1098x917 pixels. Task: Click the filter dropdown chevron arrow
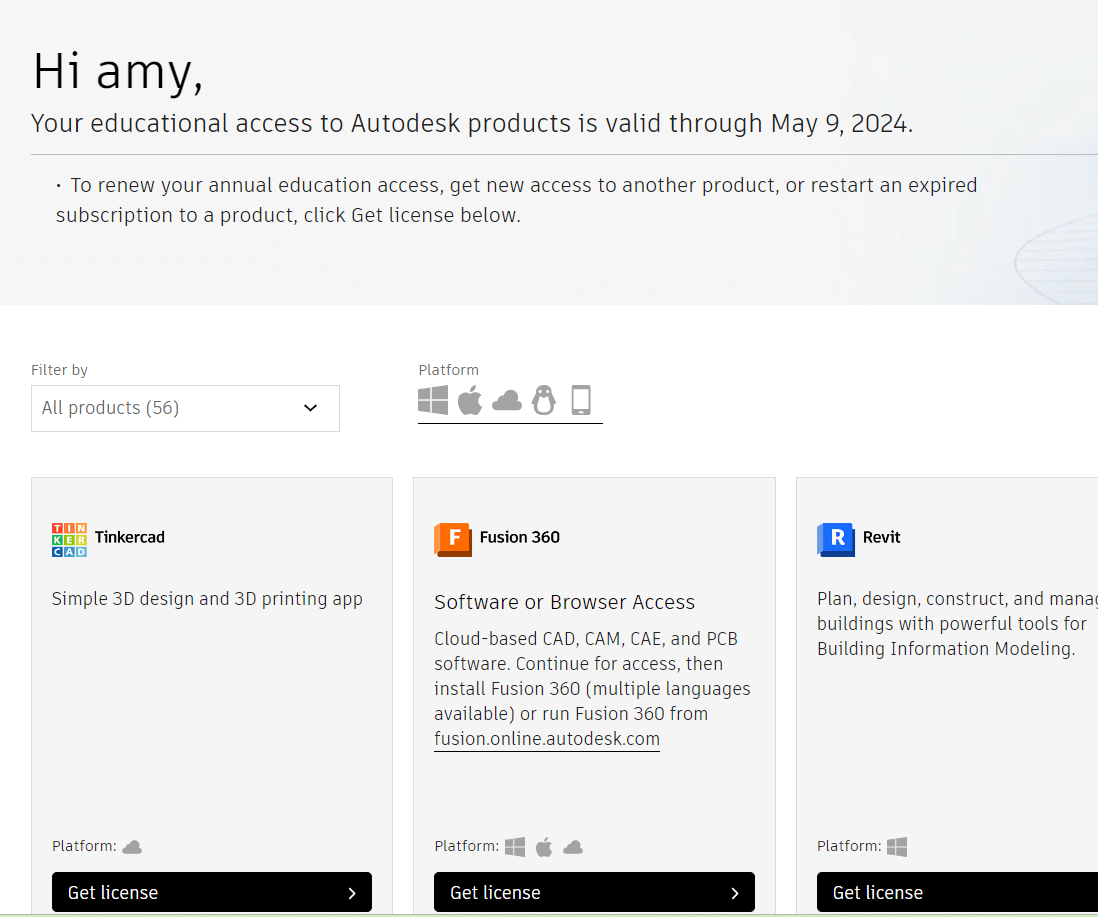coord(310,408)
